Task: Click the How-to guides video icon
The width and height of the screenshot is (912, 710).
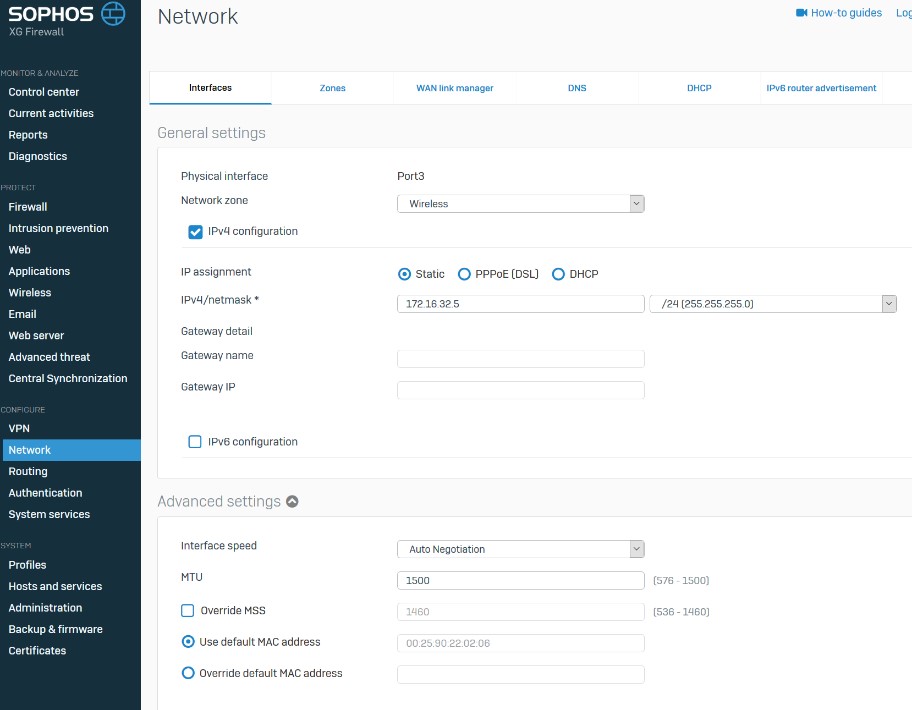Action: (x=801, y=13)
